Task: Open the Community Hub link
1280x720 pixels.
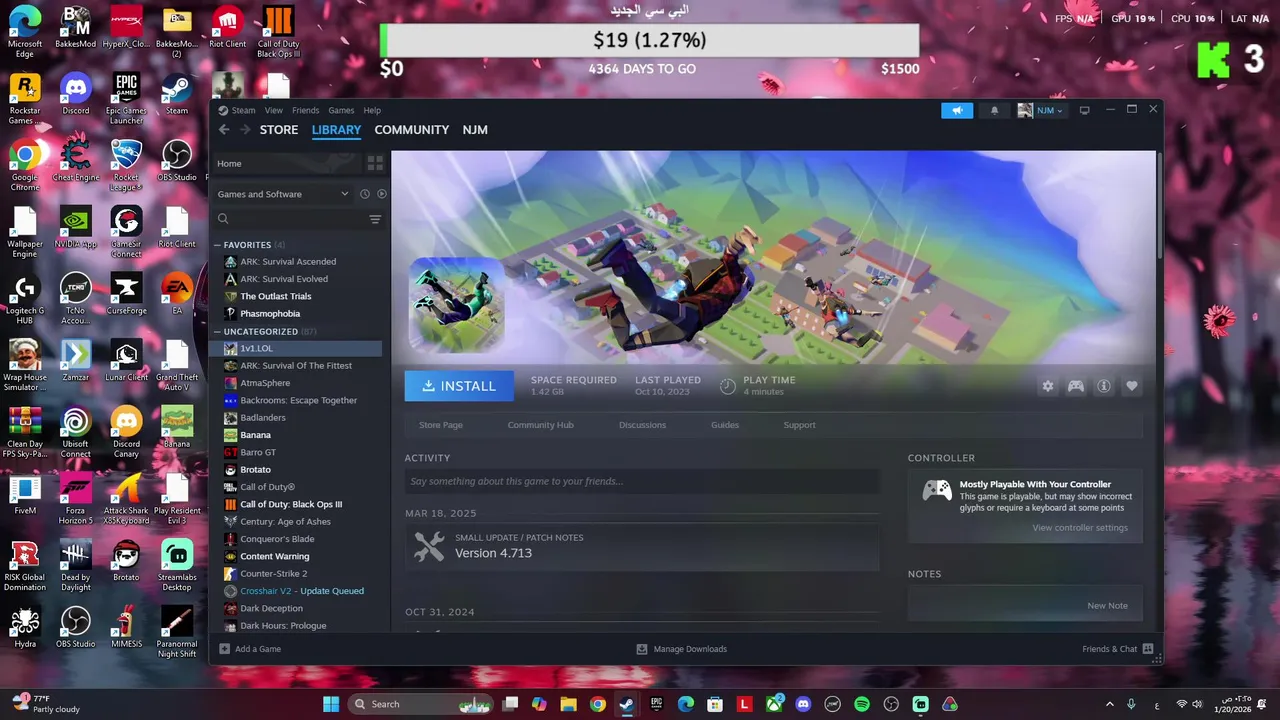Action: [540, 425]
